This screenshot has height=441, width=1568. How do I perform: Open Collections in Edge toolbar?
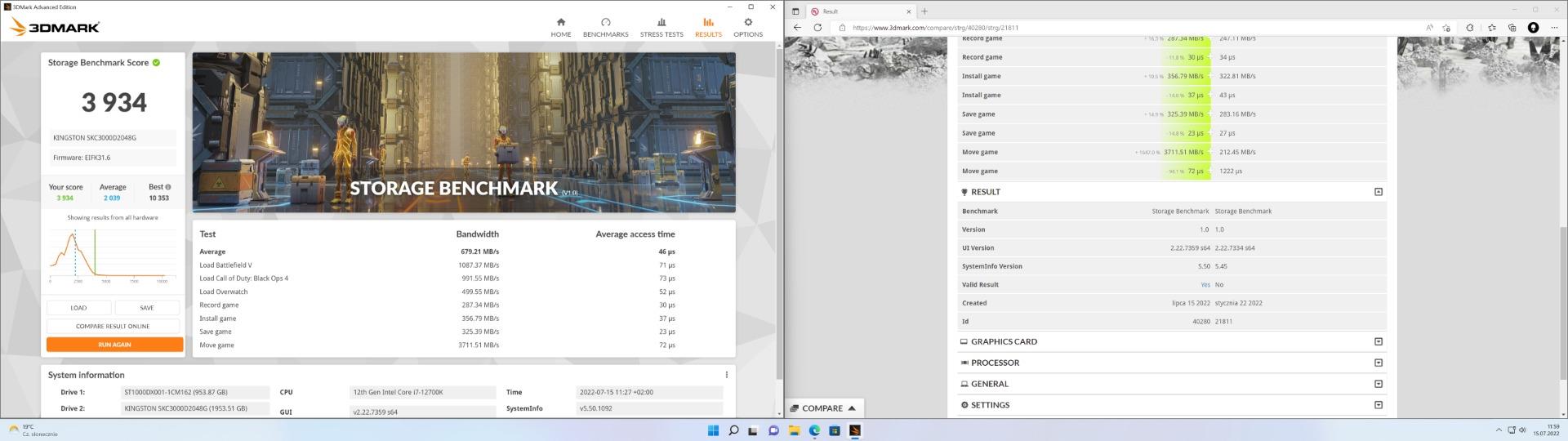pyautogui.click(x=1512, y=28)
